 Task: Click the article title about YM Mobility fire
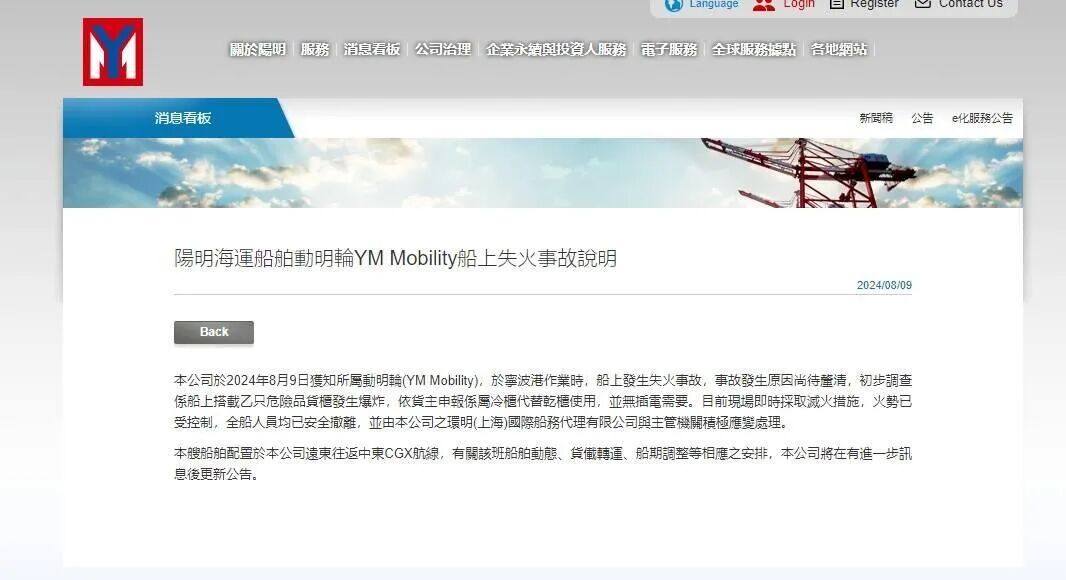point(395,258)
